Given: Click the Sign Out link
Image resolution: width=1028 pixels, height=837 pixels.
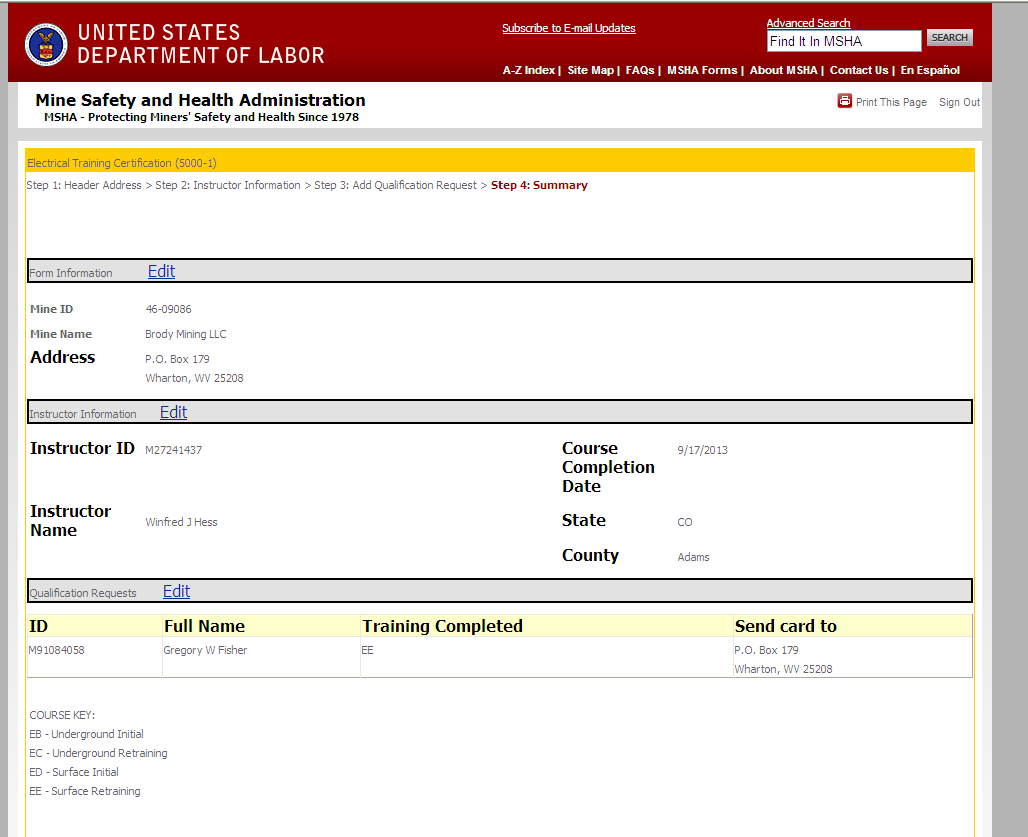Looking at the screenshot, I should pos(959,102).
